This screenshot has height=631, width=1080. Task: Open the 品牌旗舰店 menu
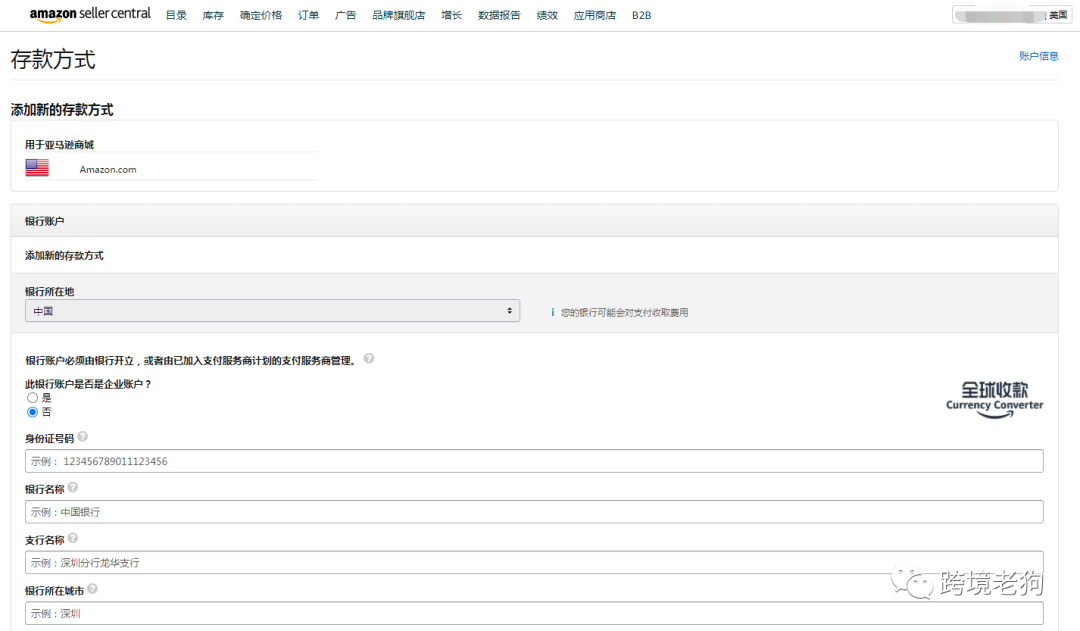click(399, 15)
